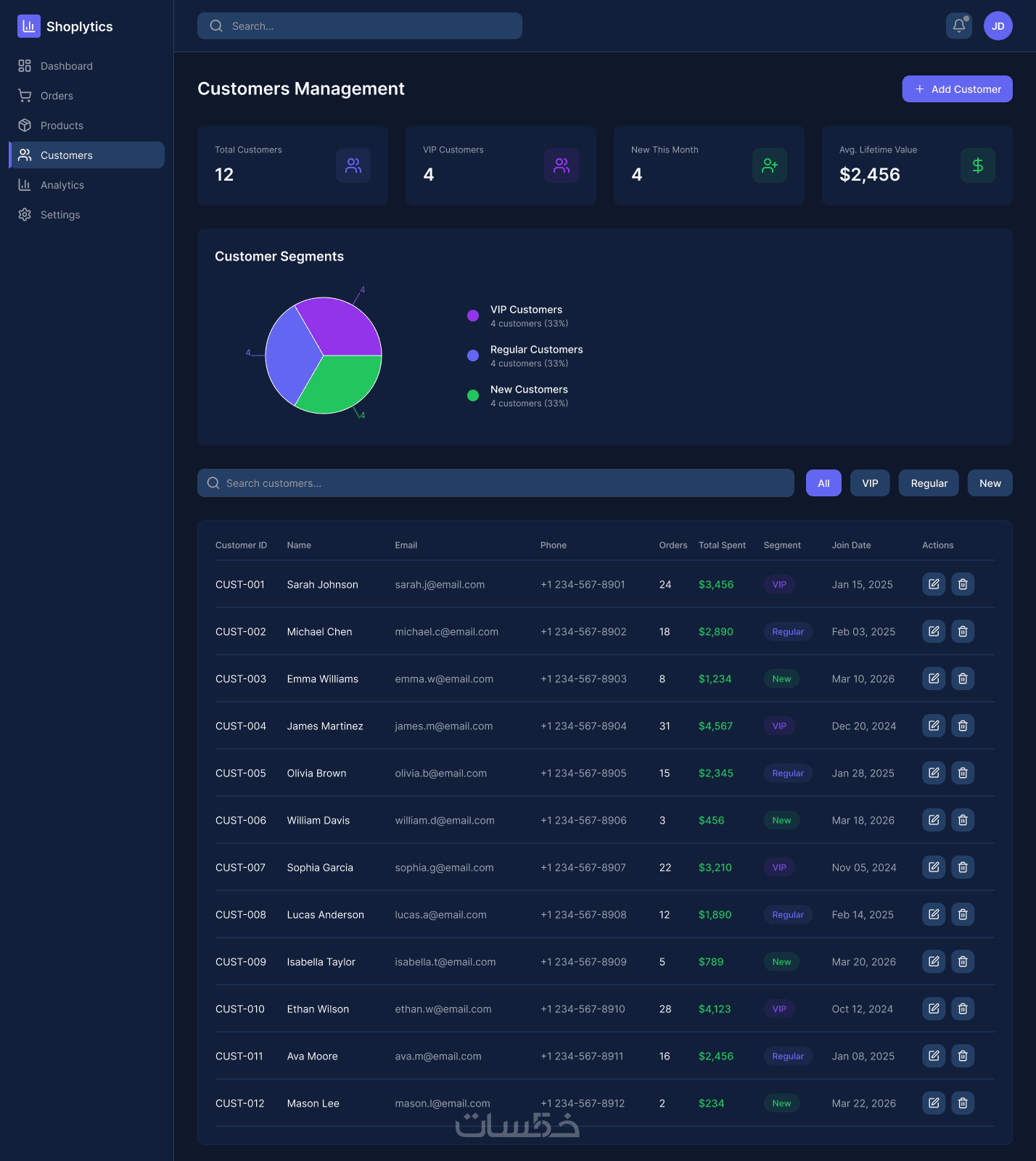Edit customer James Martinez

click(934, 726)
